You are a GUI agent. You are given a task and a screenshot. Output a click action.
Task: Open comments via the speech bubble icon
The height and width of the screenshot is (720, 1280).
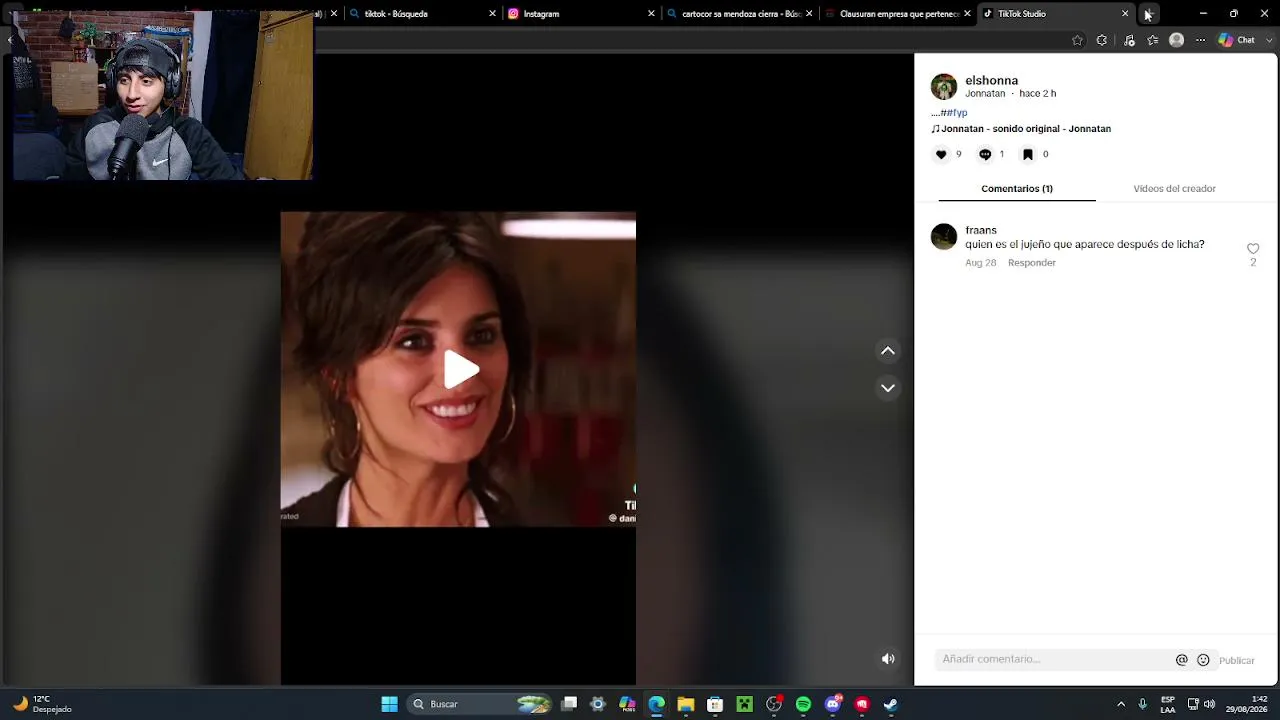(985, 154)
